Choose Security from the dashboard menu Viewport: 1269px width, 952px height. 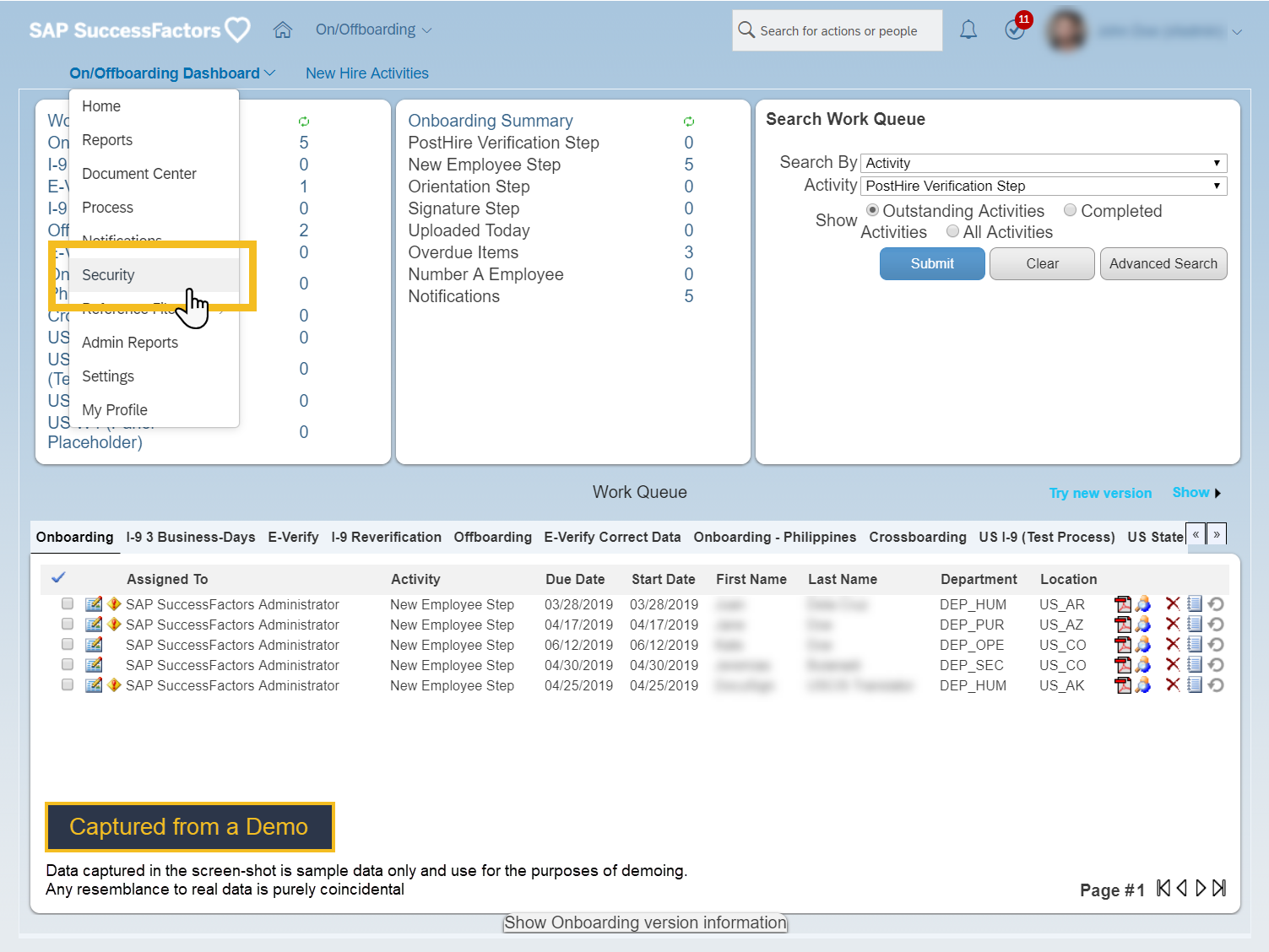point(154,275)
